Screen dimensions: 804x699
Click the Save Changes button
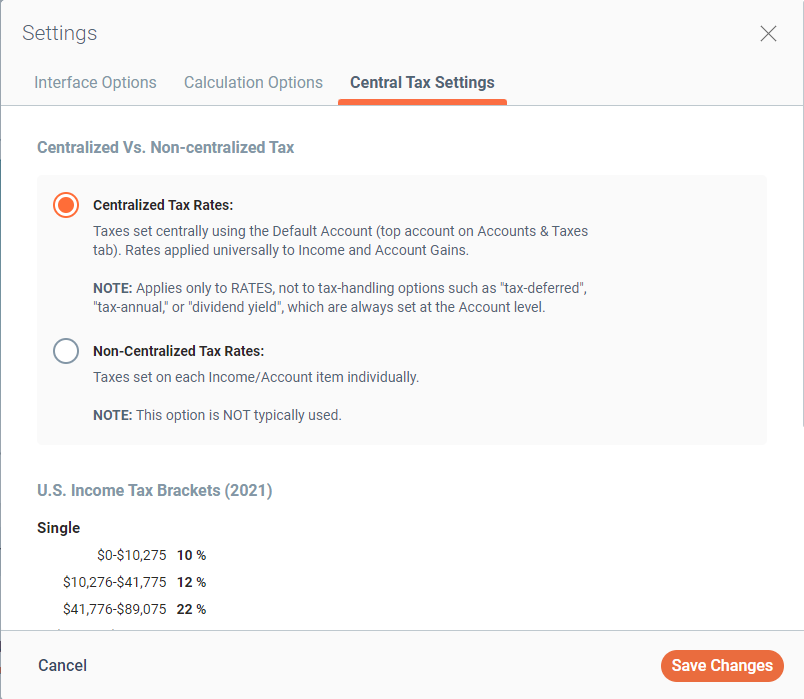coord(722,665)
